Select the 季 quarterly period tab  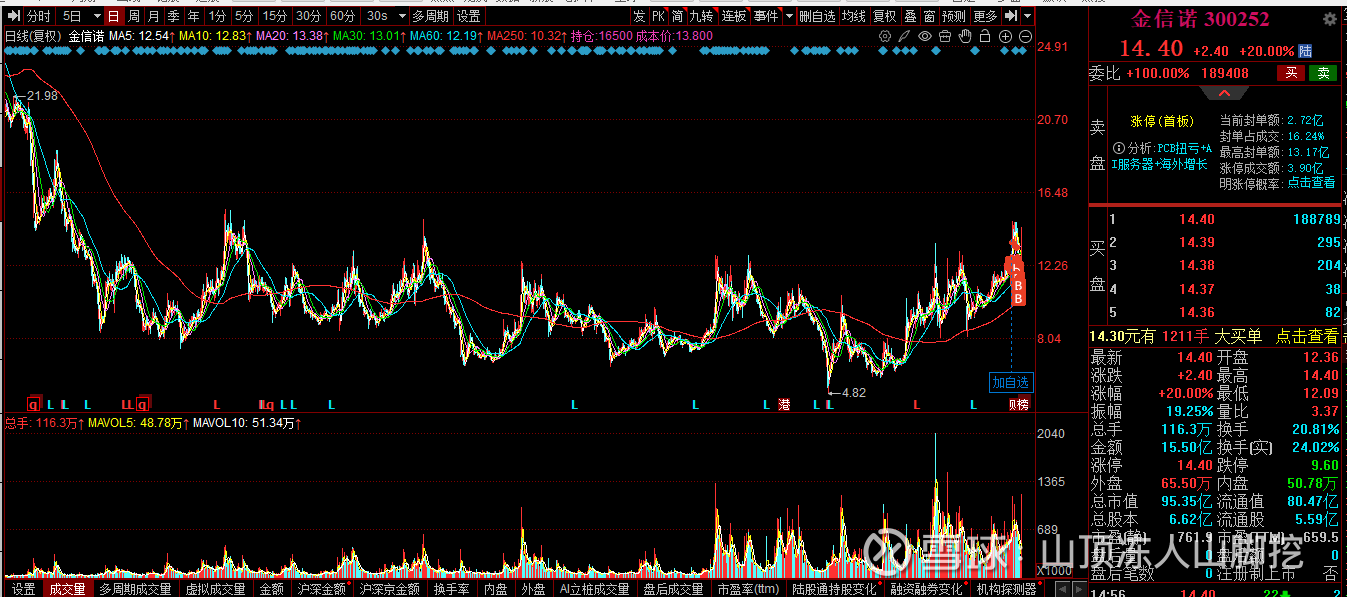tap(173, 16)
